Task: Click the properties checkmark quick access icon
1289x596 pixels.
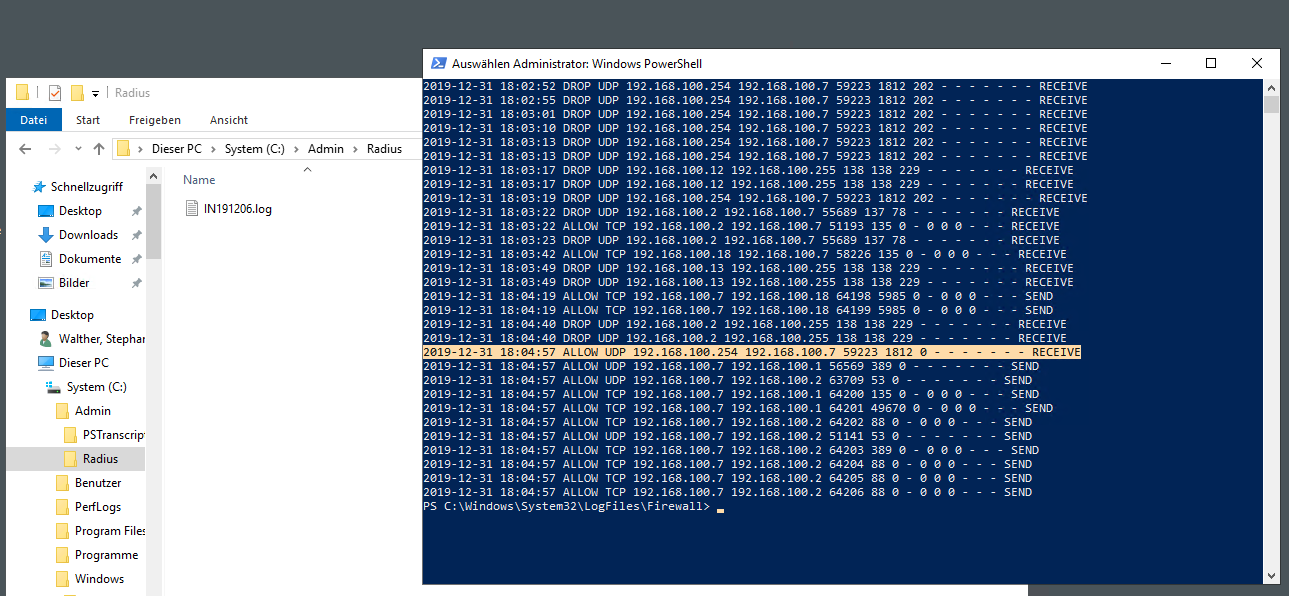Action: point(55,93)
